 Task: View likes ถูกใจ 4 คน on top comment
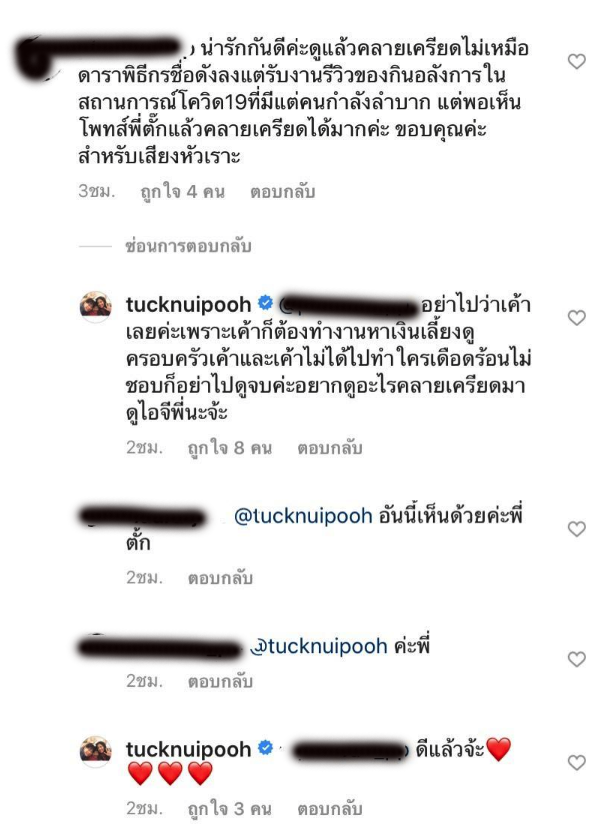[182, 192]
